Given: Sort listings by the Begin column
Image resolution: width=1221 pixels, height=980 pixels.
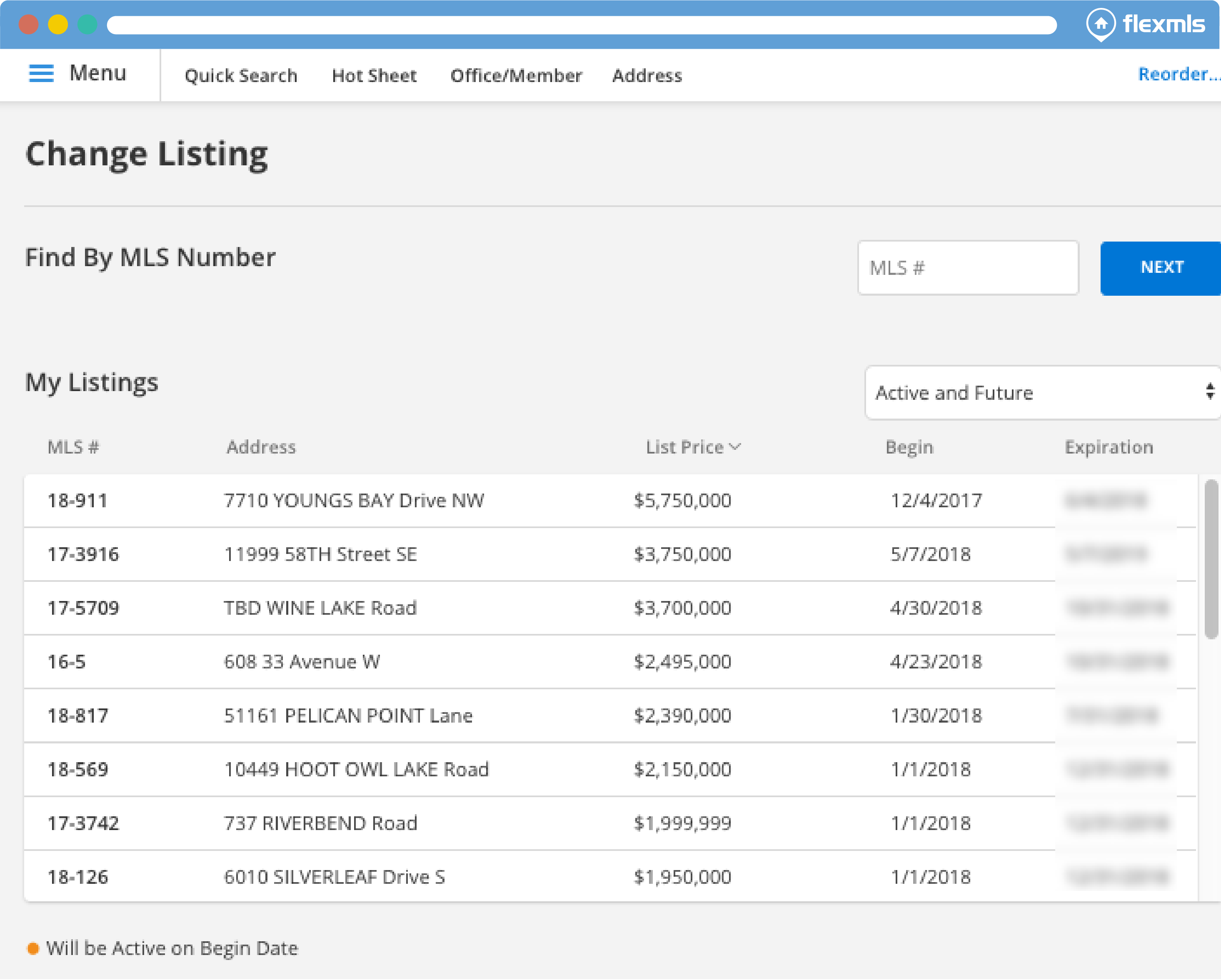Looking at the screenshot, I should pyautogui.click(x=909, y=447).
